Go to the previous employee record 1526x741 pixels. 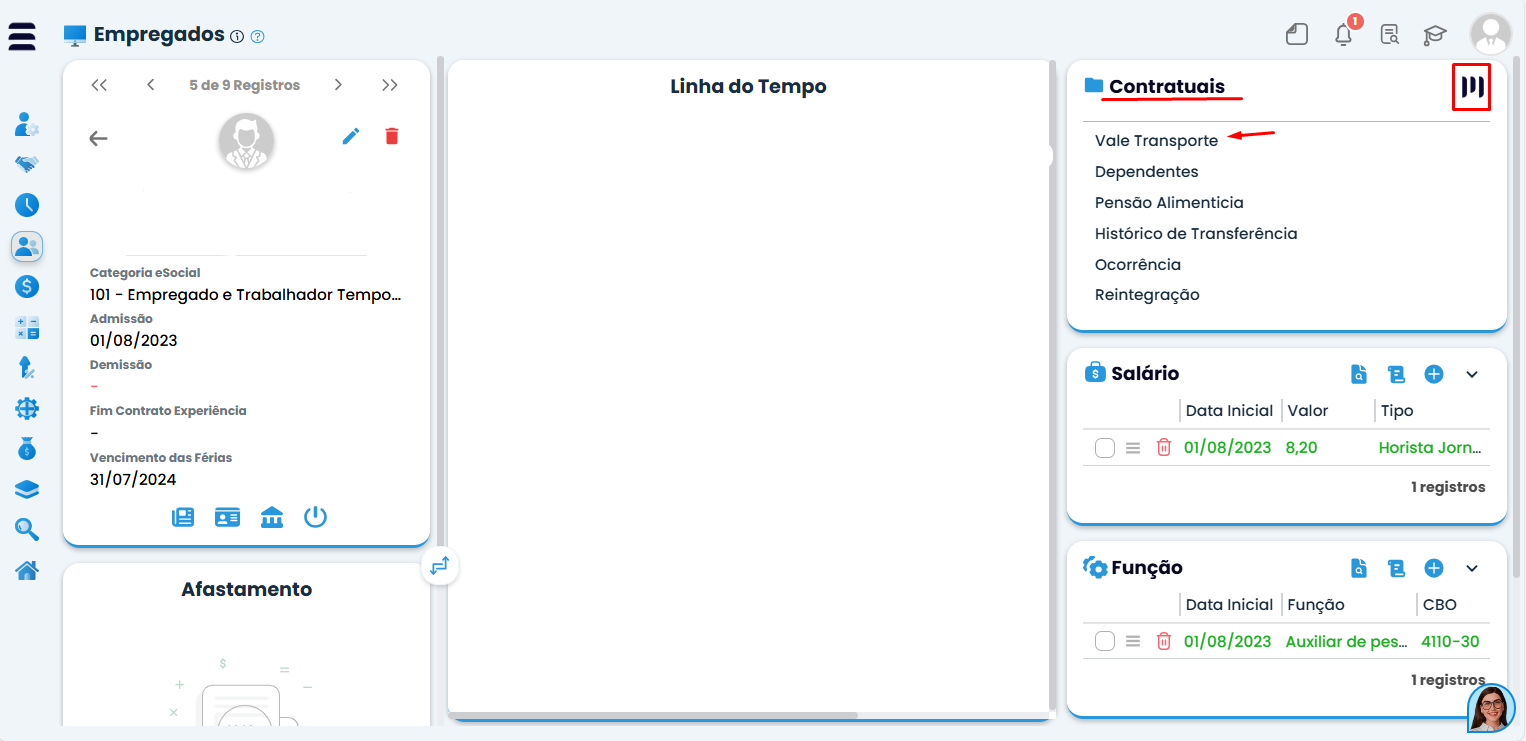click(x=150, y=85)
